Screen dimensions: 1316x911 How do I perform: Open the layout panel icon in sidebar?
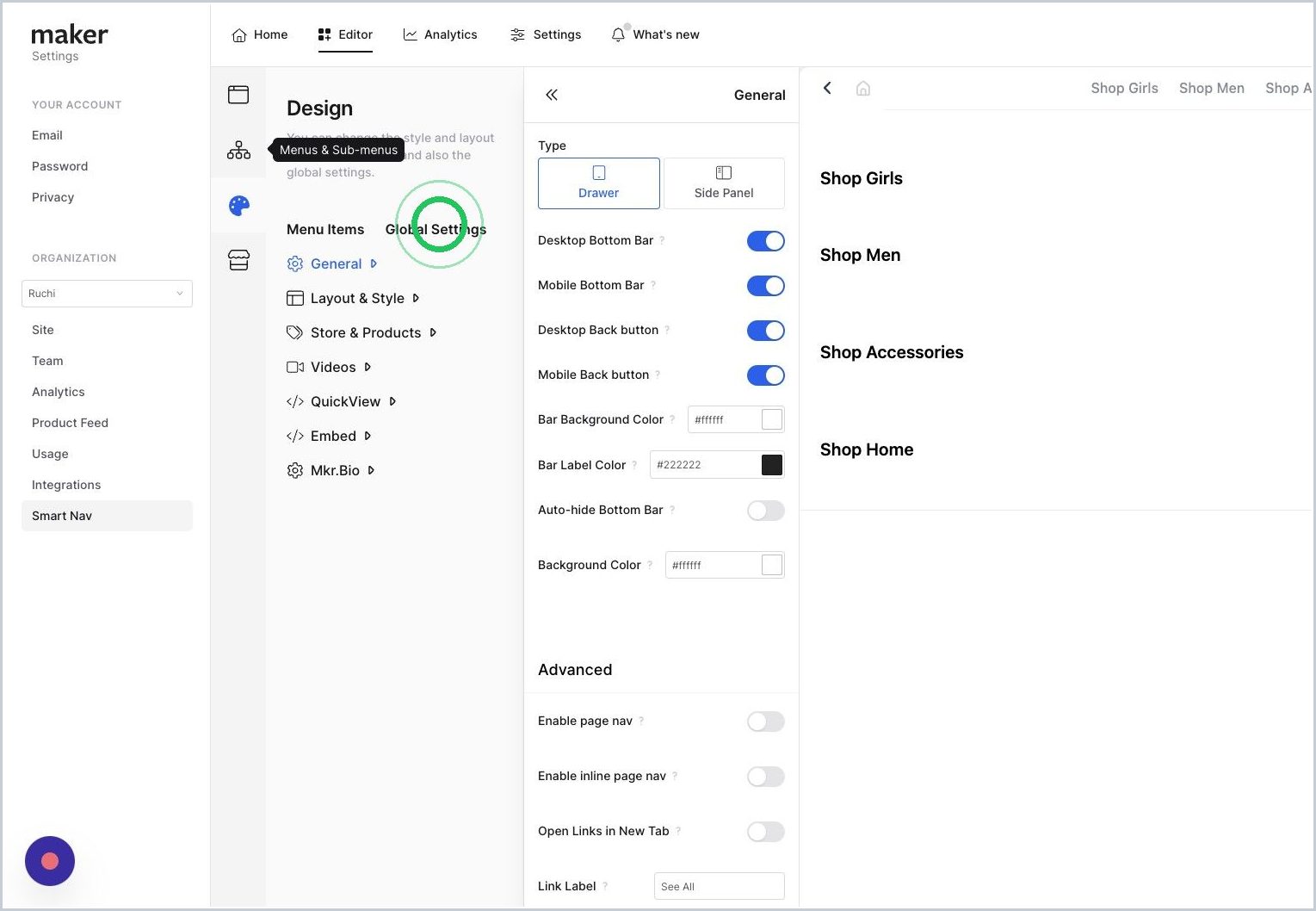(238, 95)
